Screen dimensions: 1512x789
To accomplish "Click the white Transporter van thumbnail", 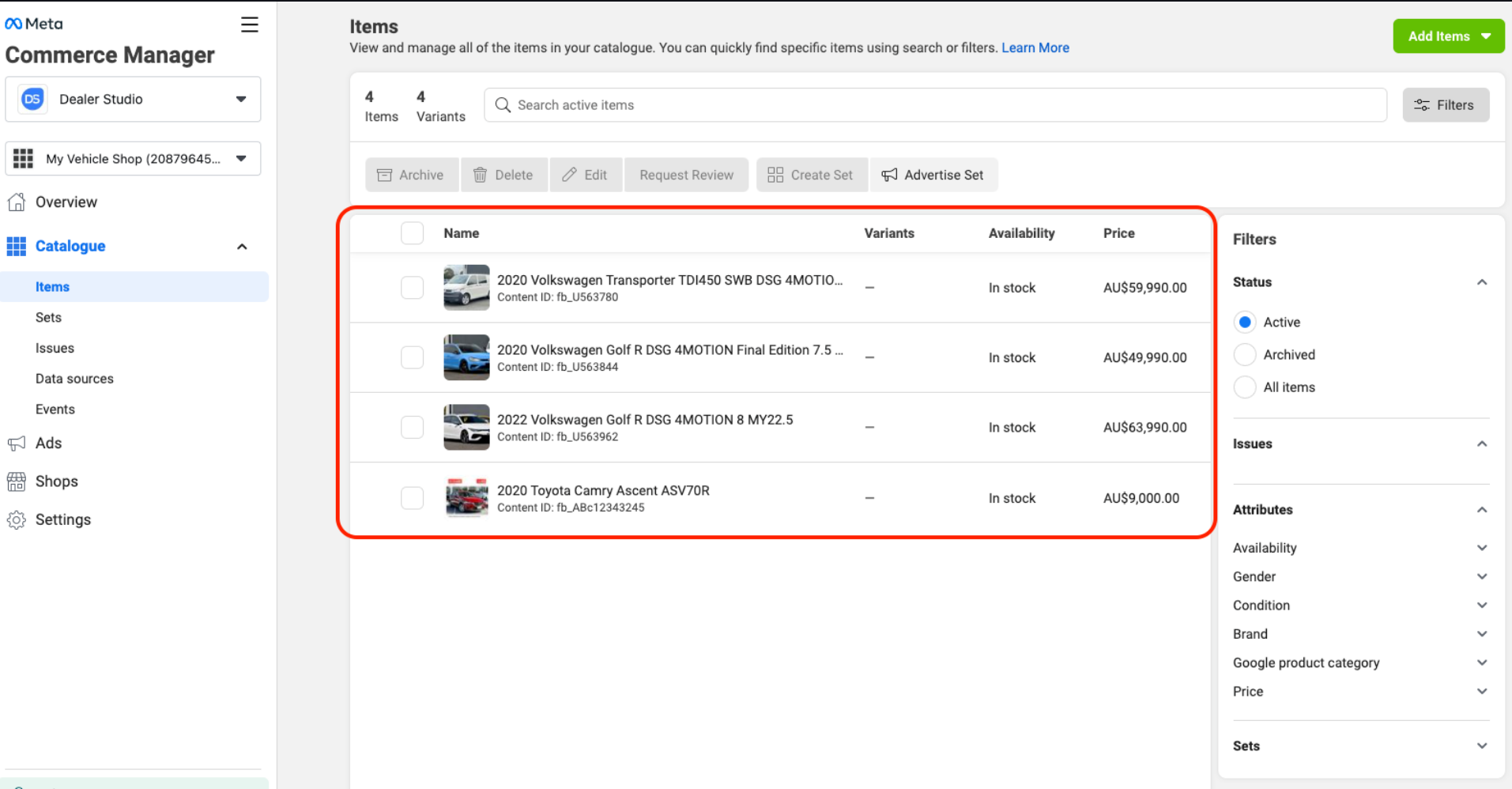I will point(466,287).
